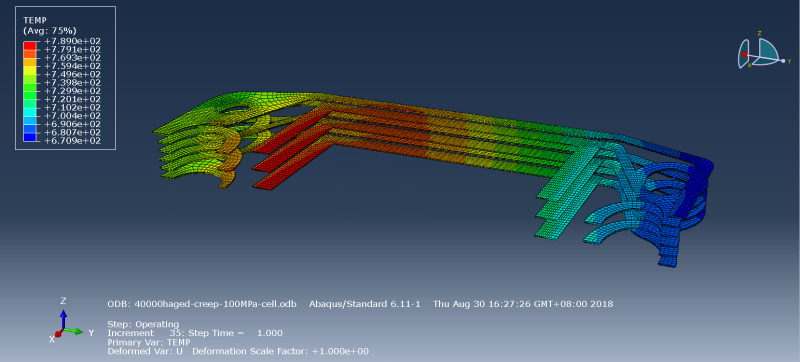Select the green legend band below +7.299e+02
This screenshot has width=800, height=362.
[x=30, y=95]
